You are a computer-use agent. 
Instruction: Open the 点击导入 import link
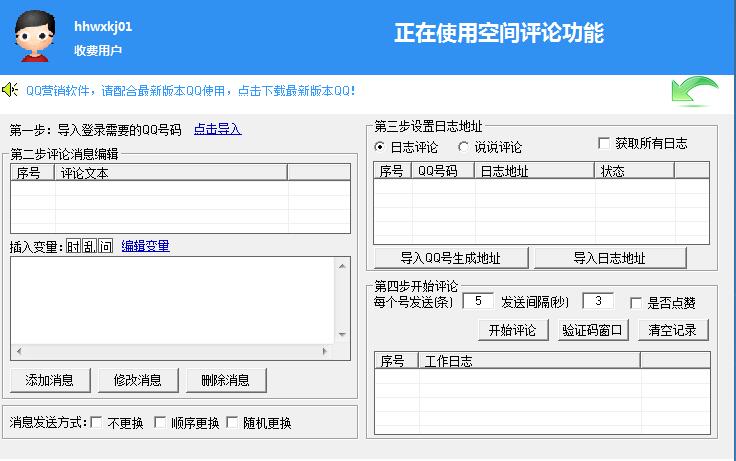point(218,129)
